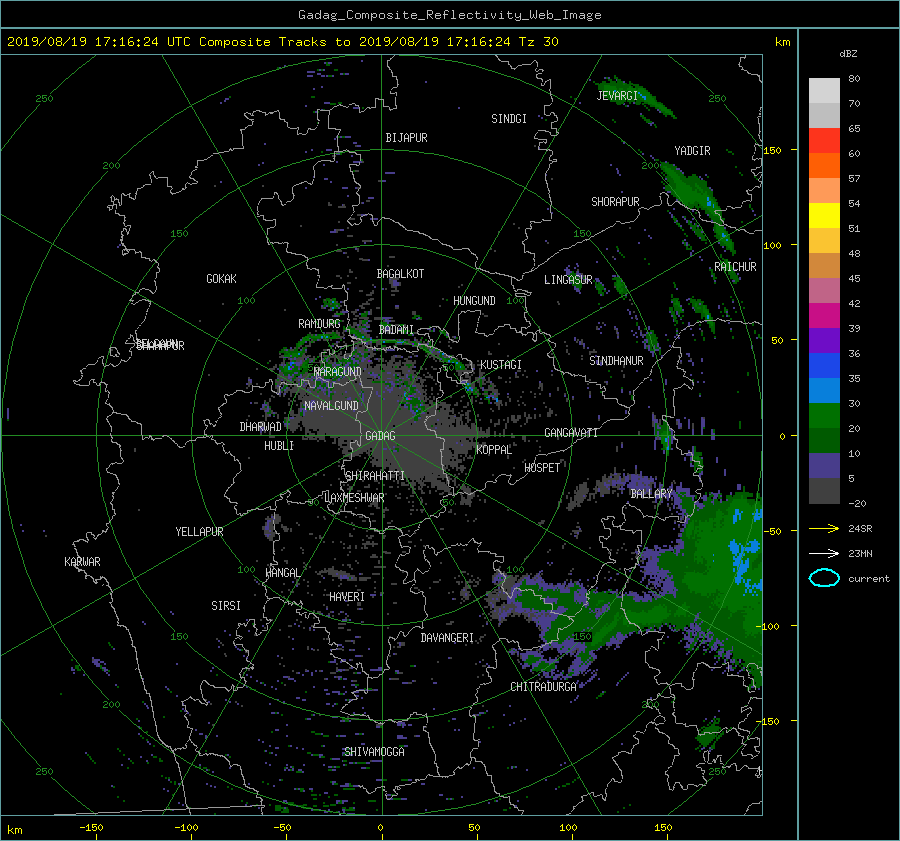Click the SINDHANUR city label
Screen dimensions: 900x841
coord(616,361)
